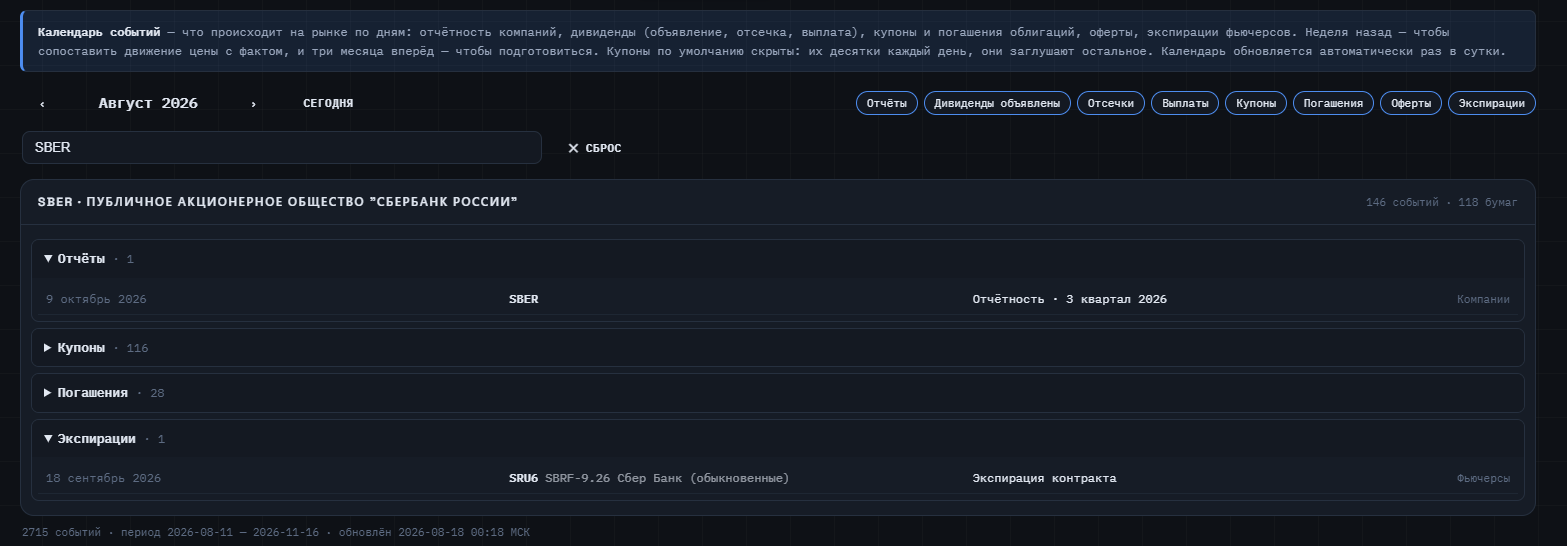The height and width of the screenshot is (546, 1567).
Task: Click the Сбербанк России issuer header
Action: click(277, 202)
